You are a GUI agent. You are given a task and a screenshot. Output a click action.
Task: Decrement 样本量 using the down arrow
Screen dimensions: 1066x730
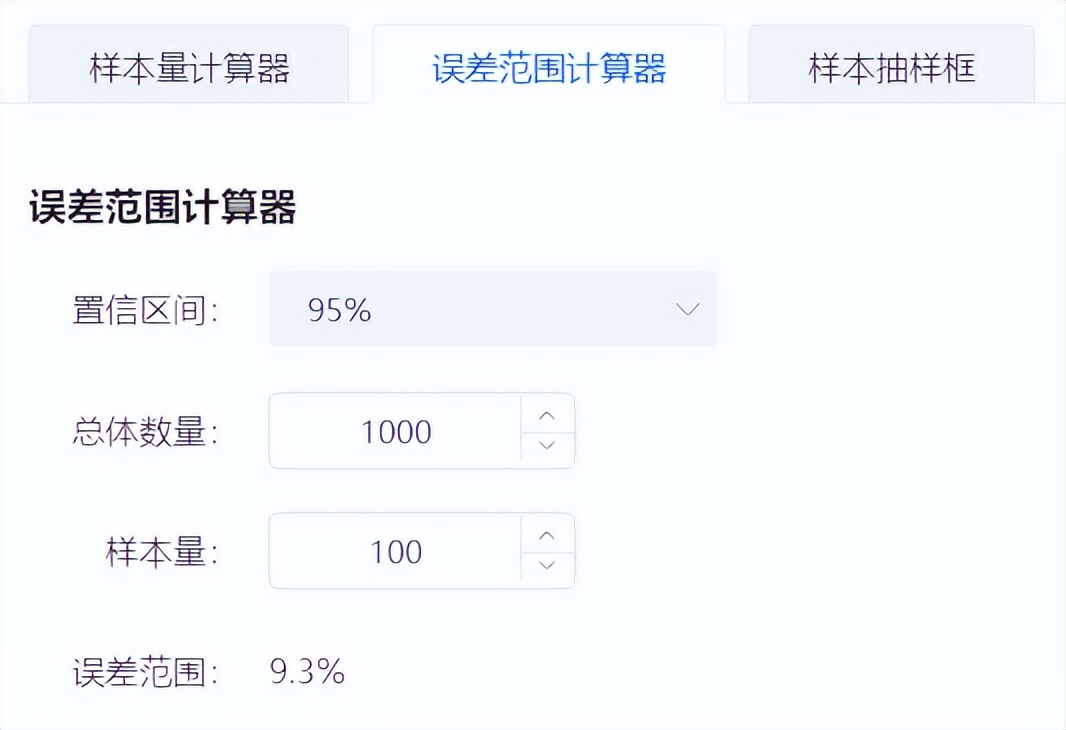coord(547,566)
